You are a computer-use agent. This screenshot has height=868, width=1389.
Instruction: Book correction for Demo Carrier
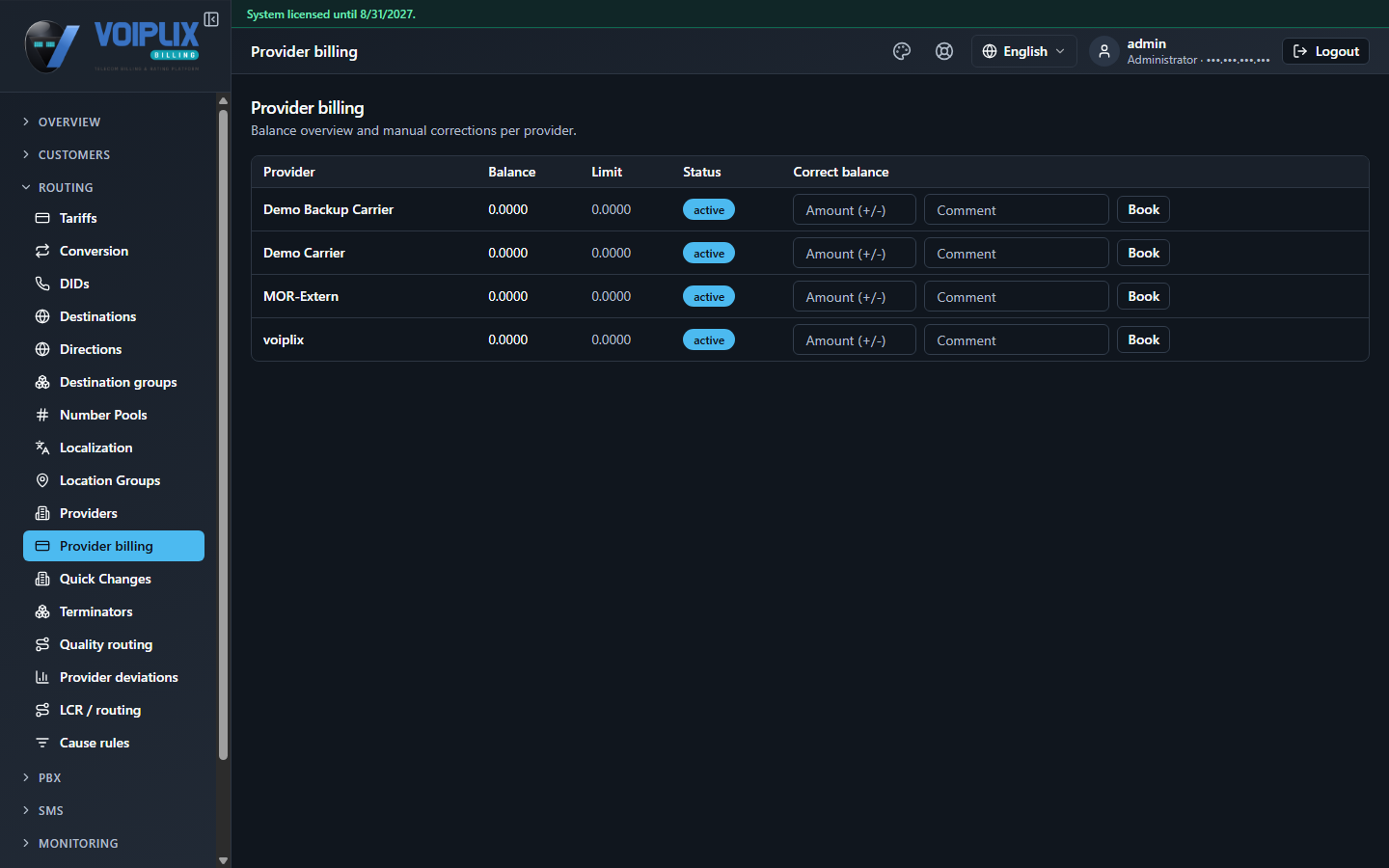pyautogui.click(x=1143, y=253)
